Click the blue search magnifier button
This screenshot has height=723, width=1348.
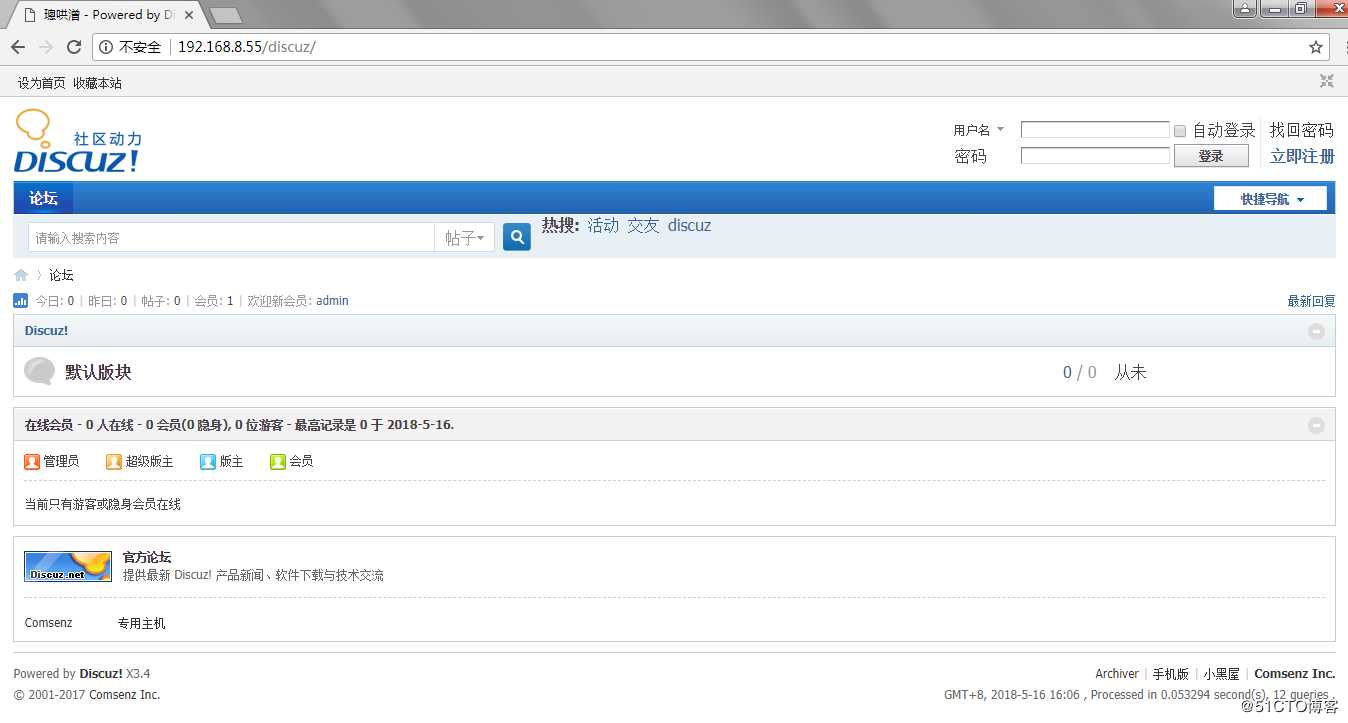[x=517, y=237]
